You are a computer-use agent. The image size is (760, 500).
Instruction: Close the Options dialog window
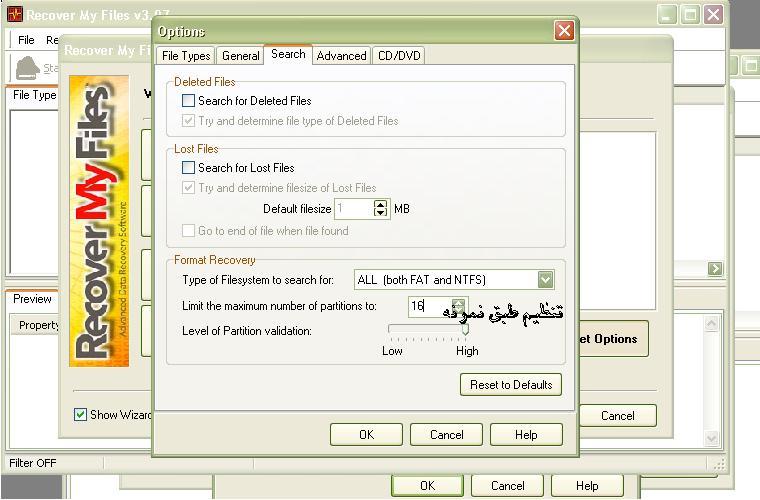[564, 31]
